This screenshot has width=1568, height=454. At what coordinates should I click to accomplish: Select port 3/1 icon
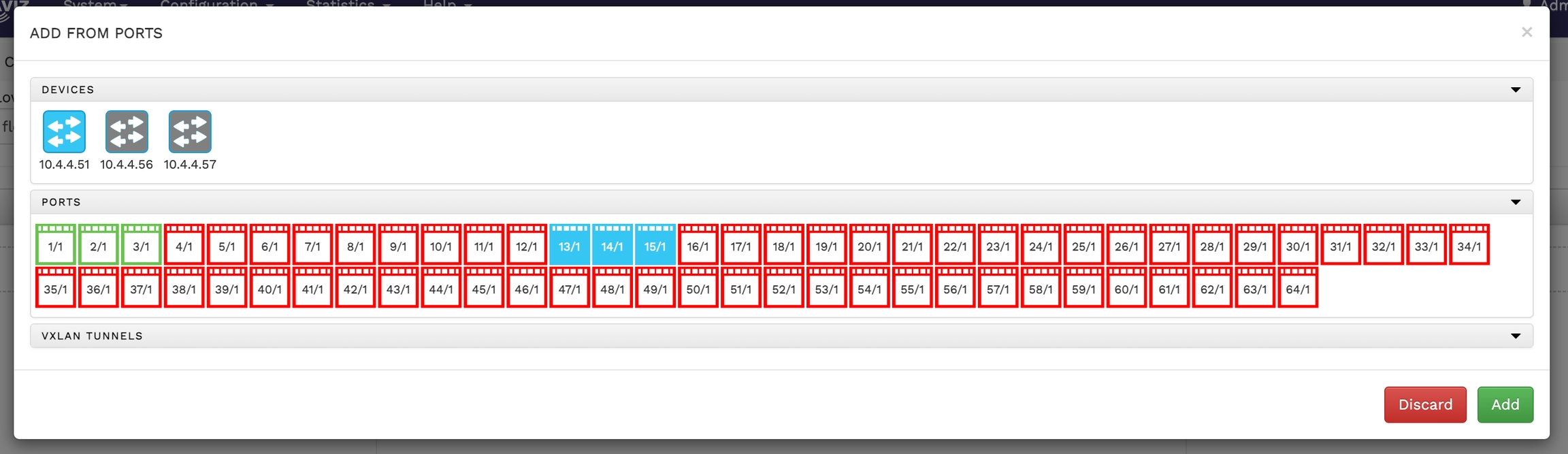tap(142, 245)
